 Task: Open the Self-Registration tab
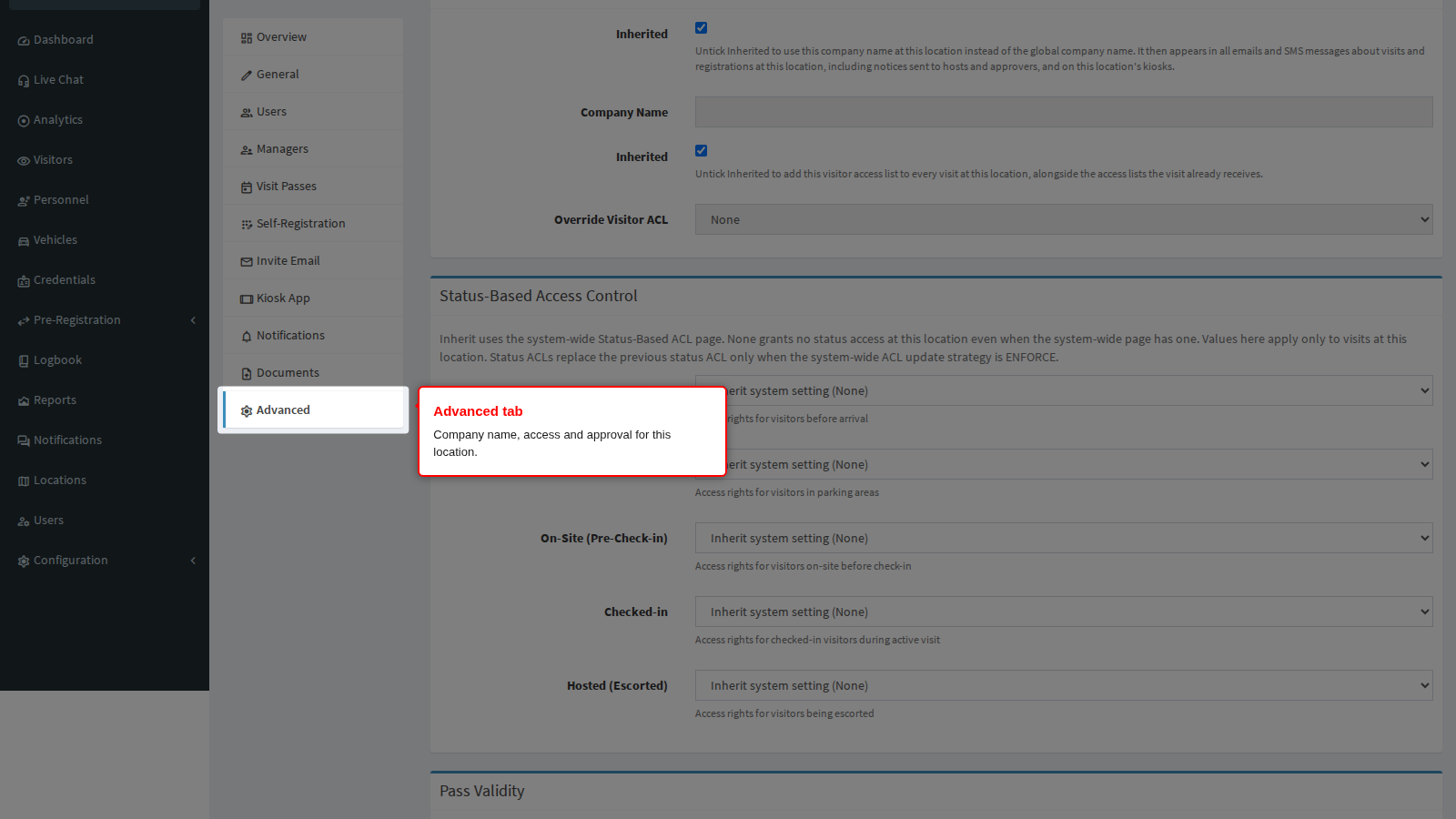pyautogui.click(x=313, y=224)
